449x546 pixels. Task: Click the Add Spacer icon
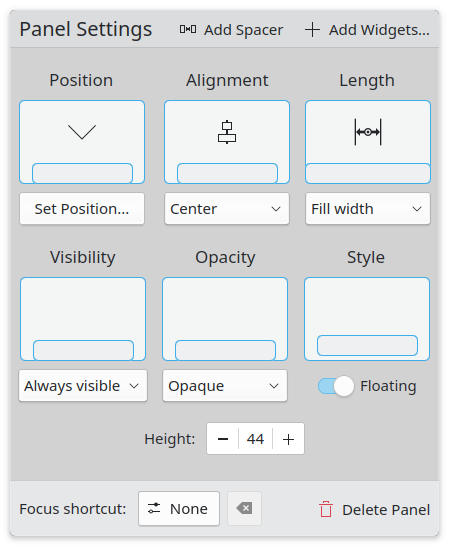coord(188,29)
